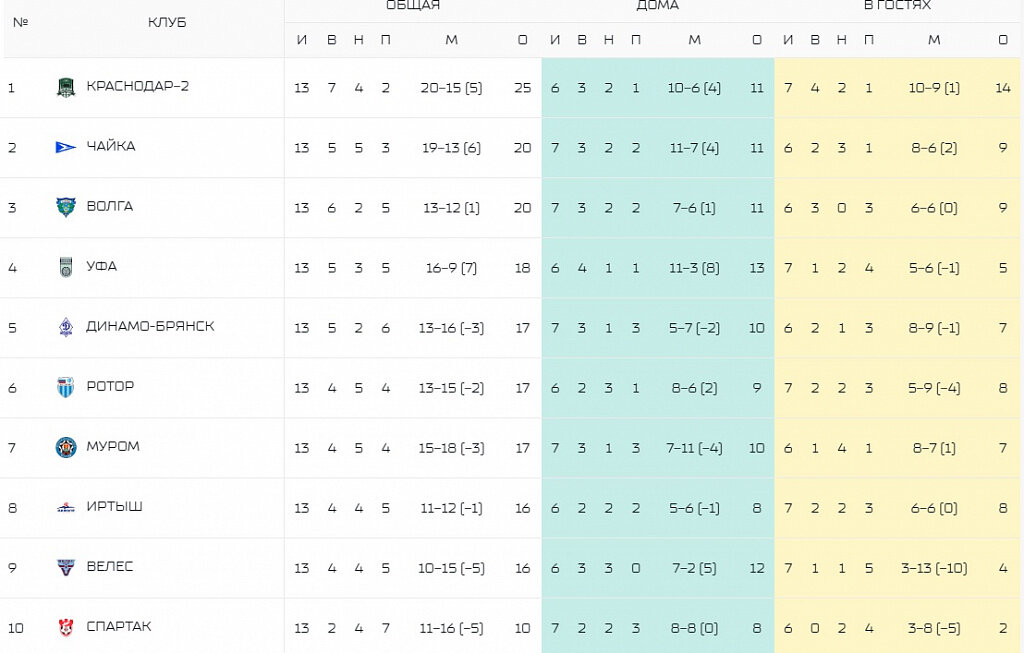Image resolution: width=1024 pixels, height=653 pixels.
Task: Click the Краснодар-2 club logo
Action: tap(66, 88)
